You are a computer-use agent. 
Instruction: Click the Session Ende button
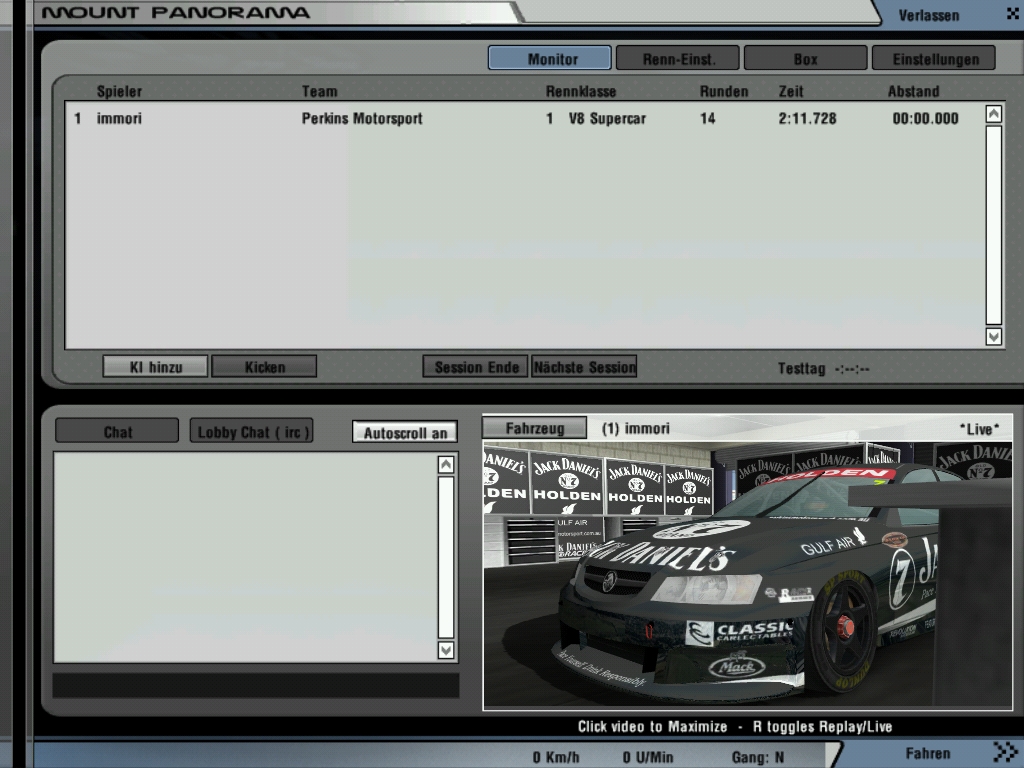[475, 366]
